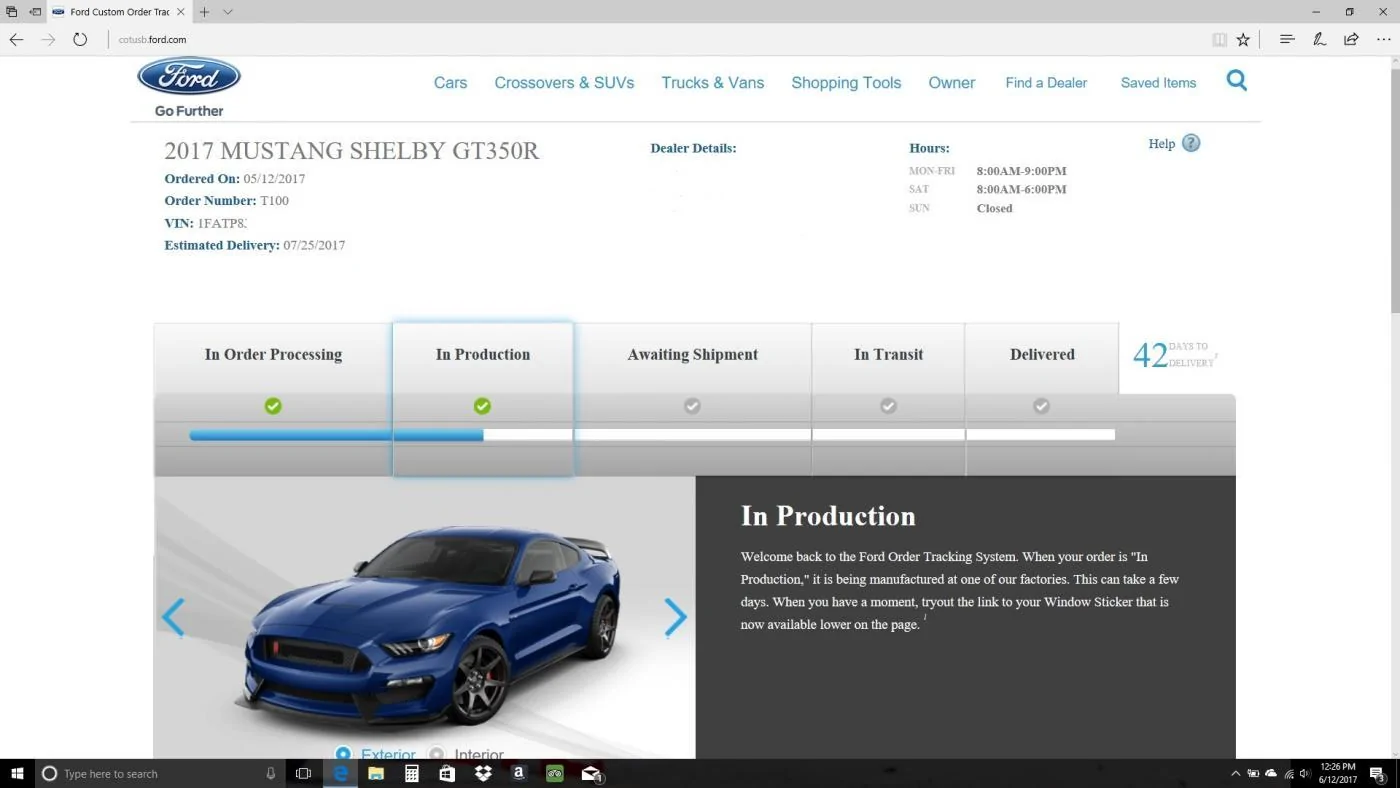Open the Saved Items link
Image resolution: width=1400 pixels, height=788 pixels.
coord(1158,83)
